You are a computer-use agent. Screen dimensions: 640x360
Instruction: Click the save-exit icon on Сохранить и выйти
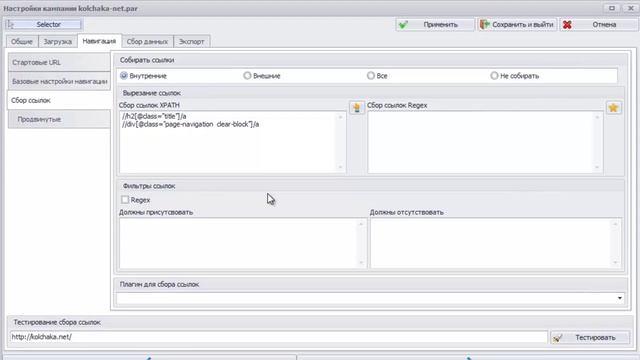pyautogui.click(x=484, y=24)
